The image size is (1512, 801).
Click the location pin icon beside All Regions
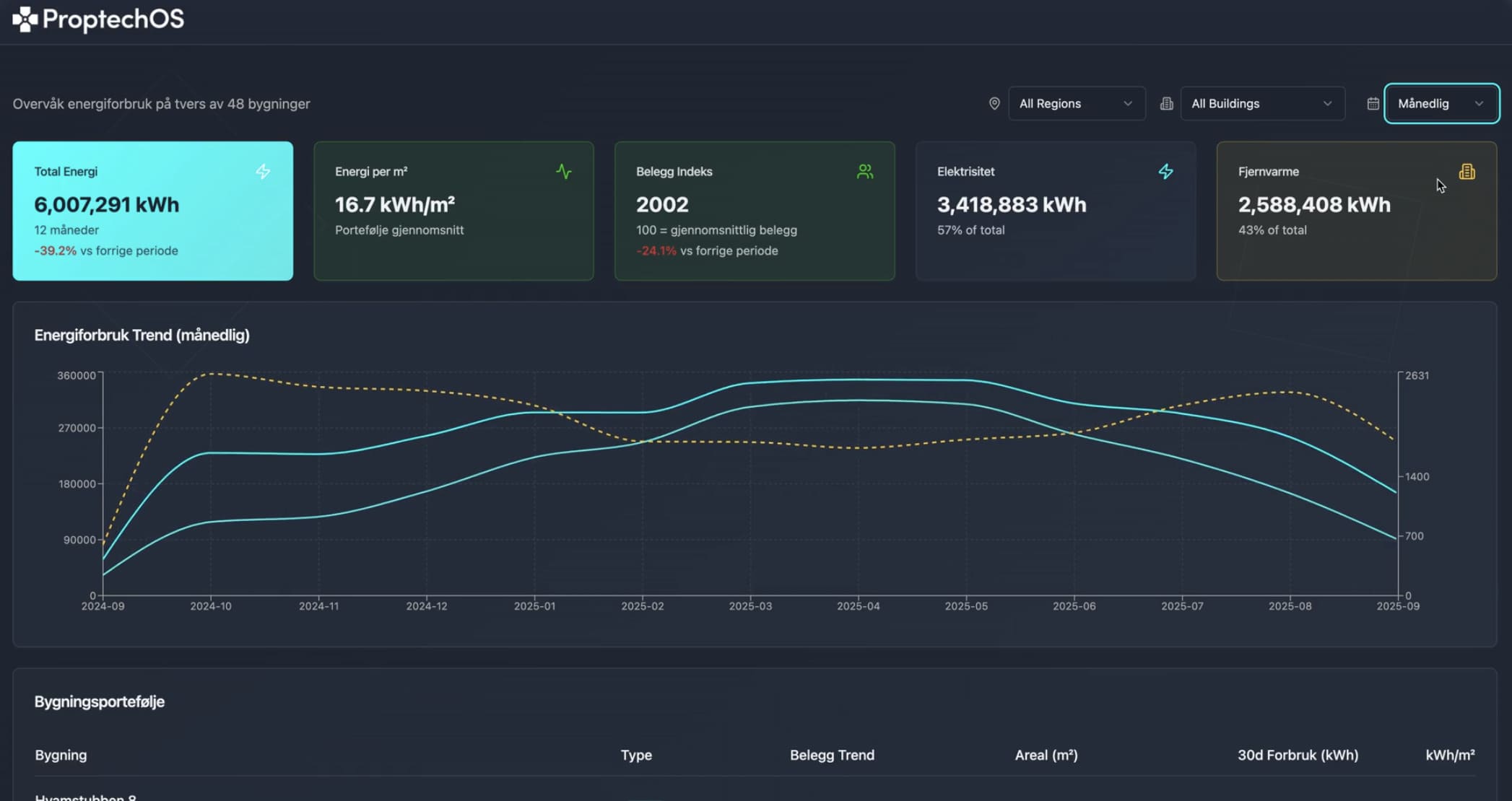pos(994,104)
